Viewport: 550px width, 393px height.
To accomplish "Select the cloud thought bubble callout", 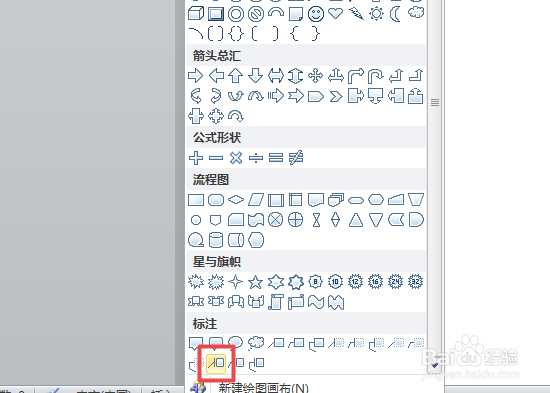I will pyautogui.click(x=256, y=343).
